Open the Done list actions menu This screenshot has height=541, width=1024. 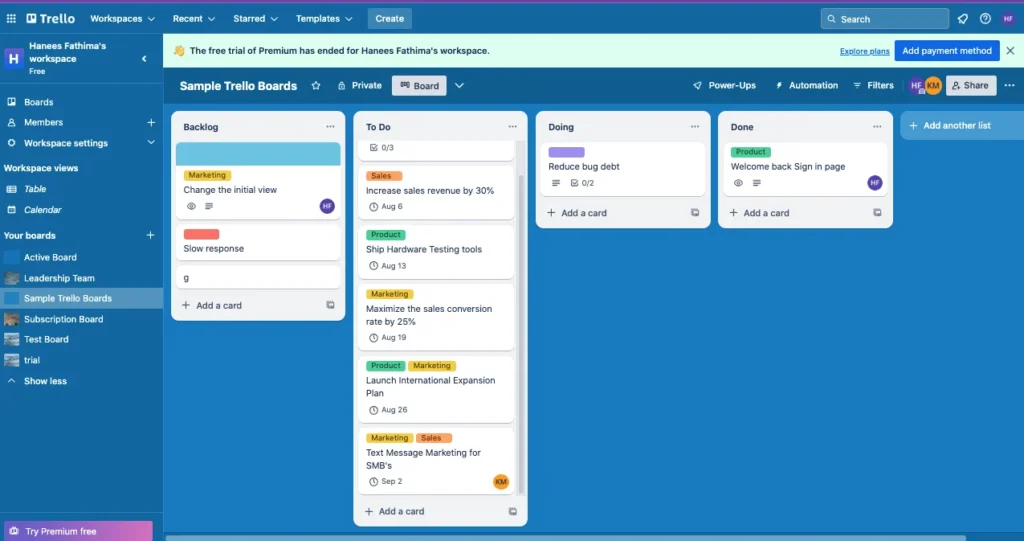click(x=877, y=127)
